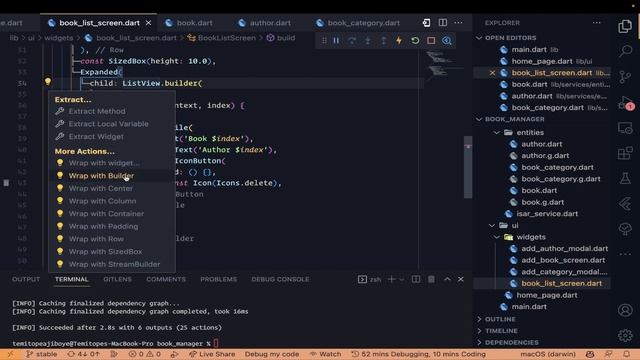Pause the debug session

click(x=336, y=40)
